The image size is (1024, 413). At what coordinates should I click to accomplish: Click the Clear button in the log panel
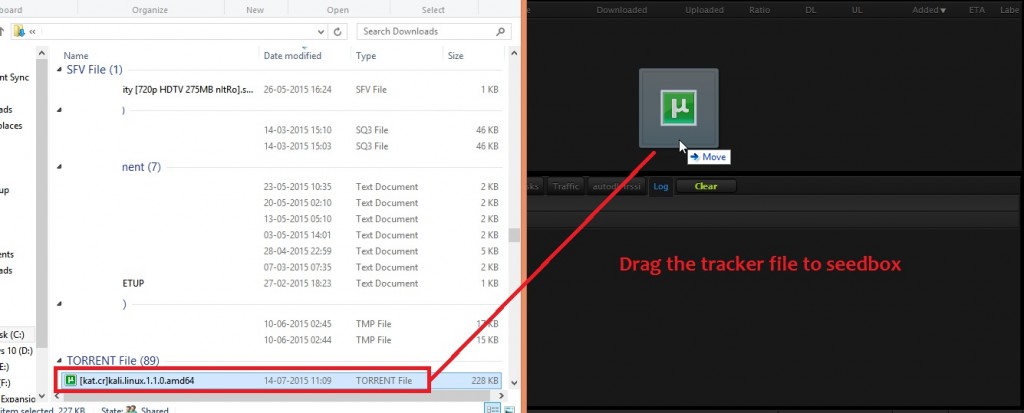point(706,186)
